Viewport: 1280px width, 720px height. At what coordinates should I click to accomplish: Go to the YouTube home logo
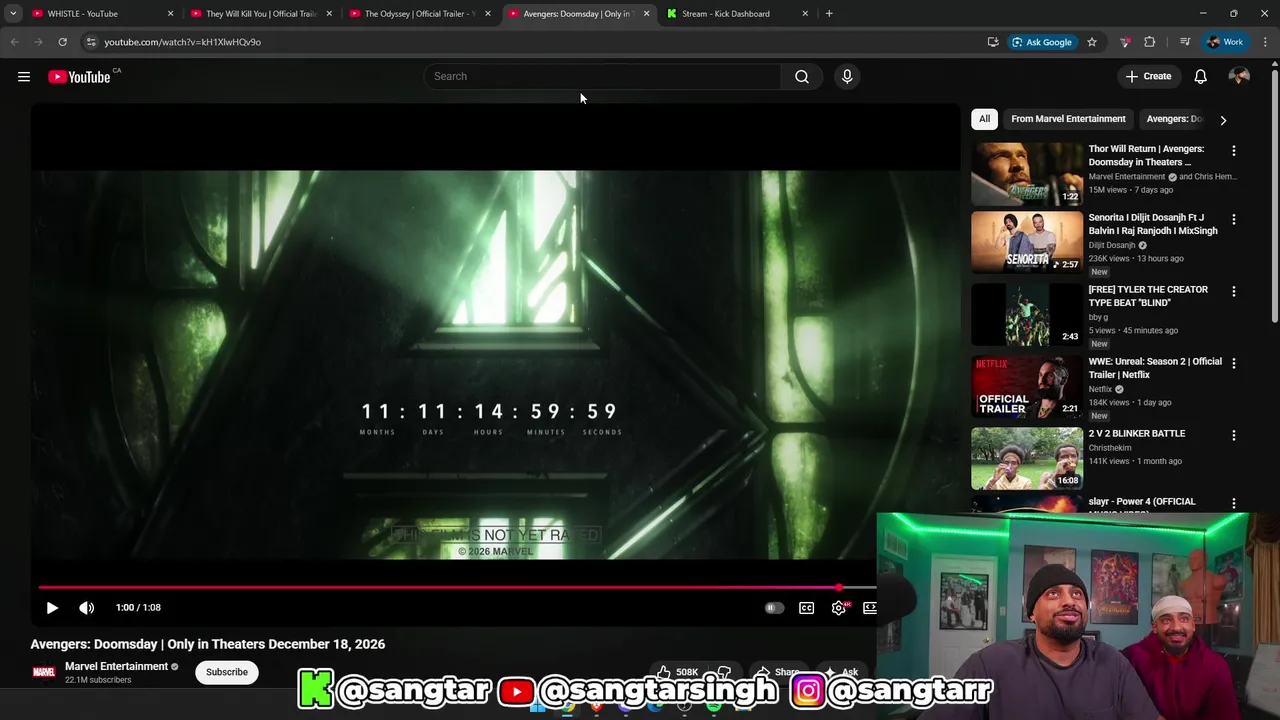click(79, 77)
